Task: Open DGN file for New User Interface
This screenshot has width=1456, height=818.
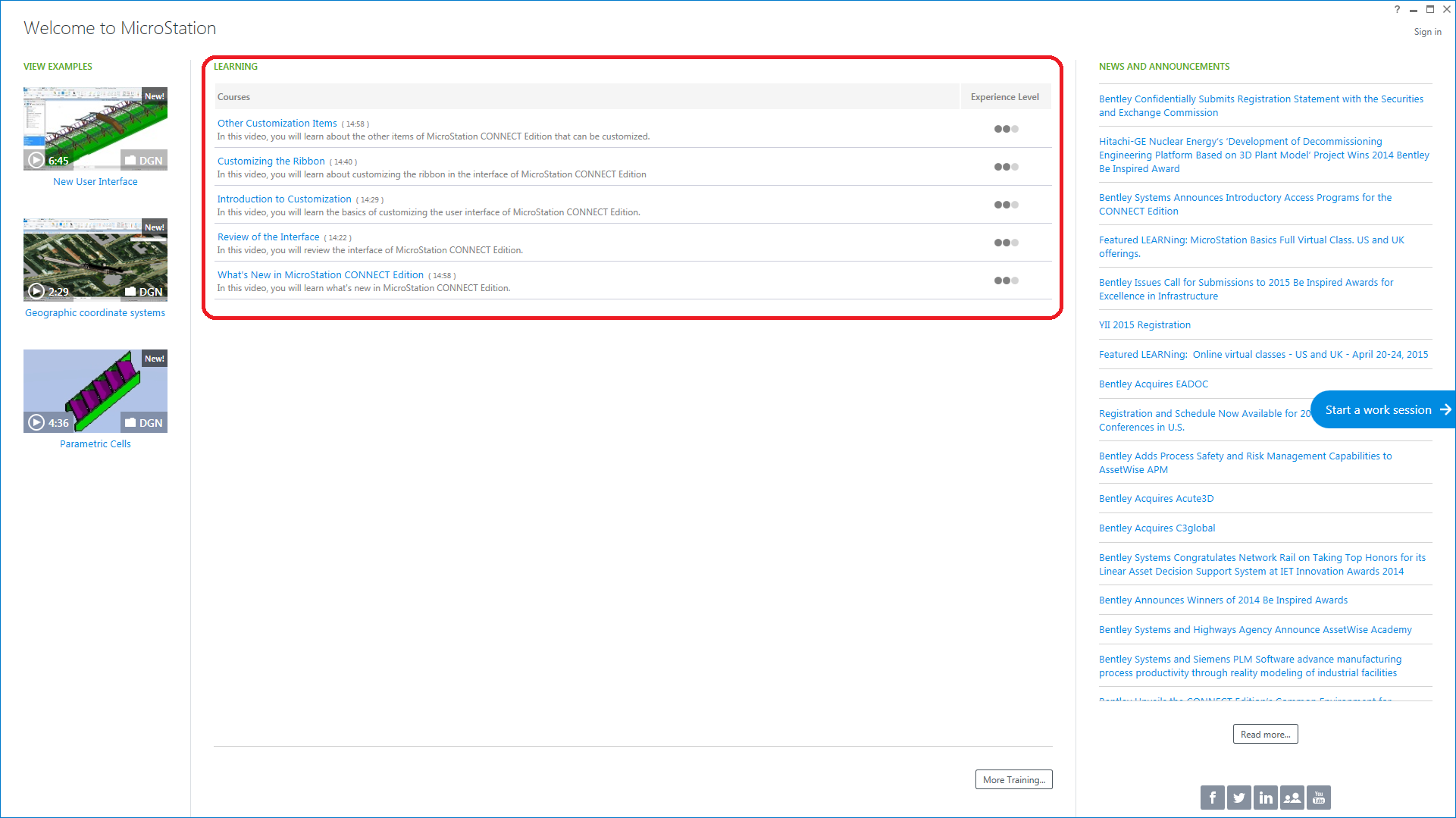Action: point(144,160)
